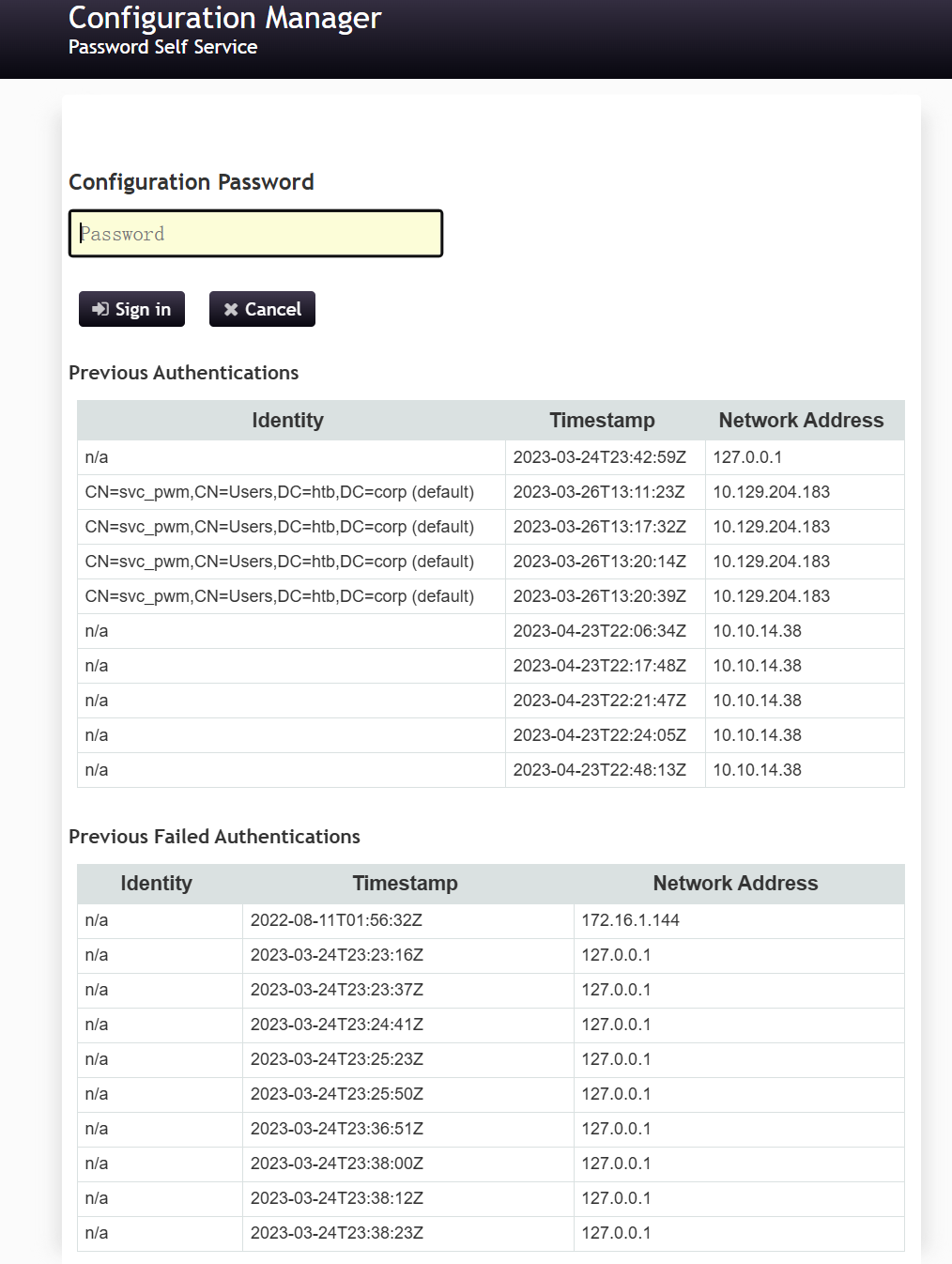
Task: Click Network Address header in Failed Authentications table
Action: (735, 884)
